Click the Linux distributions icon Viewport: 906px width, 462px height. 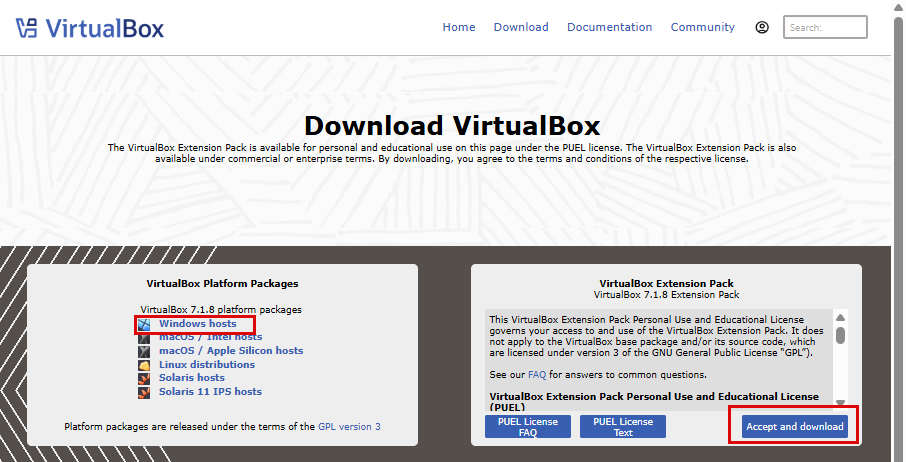click(145, 365)
